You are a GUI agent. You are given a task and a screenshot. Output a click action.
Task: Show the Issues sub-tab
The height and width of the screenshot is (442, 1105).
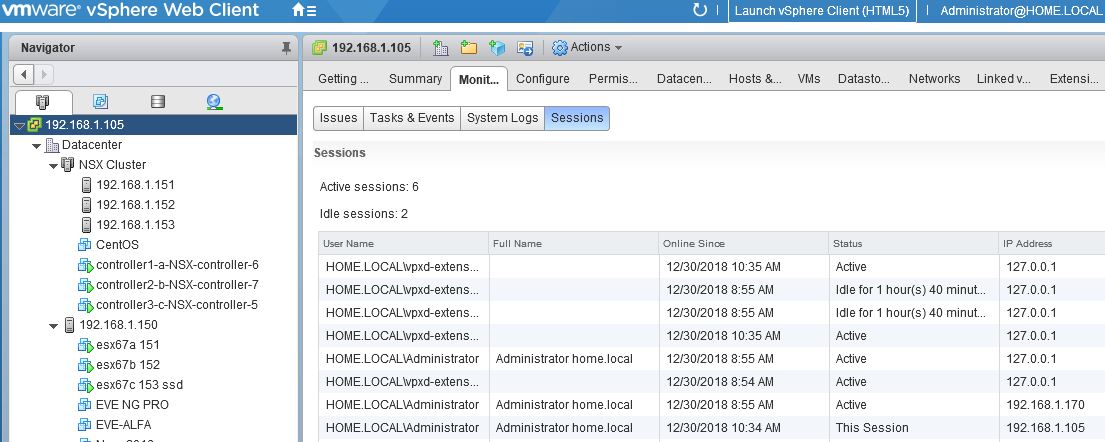(338, 118)
